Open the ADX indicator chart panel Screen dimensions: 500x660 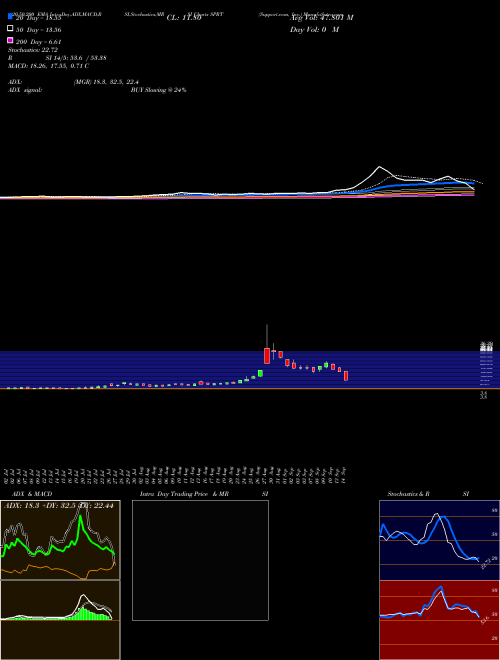pyautogui.click(x=60, y=540)
